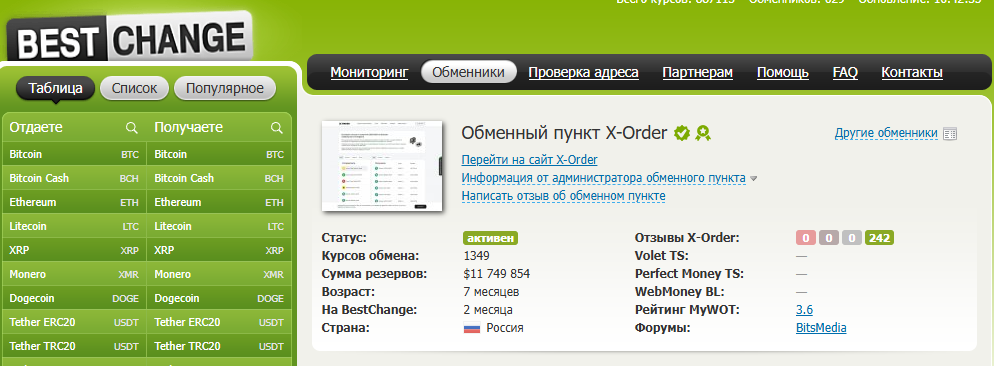This screenshot has width=994, height=366.
Task: Open the Другие обменники link
Action: coord(886,133)
